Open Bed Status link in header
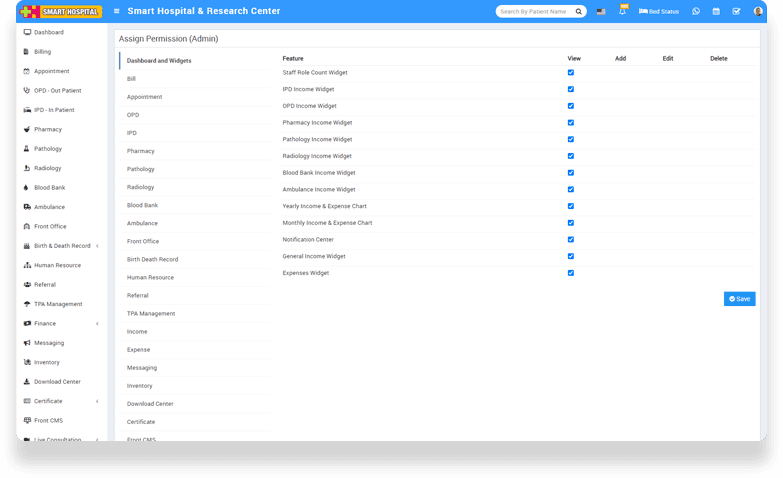783x478 pixels. pyautogui.click(x=659, y=11)
